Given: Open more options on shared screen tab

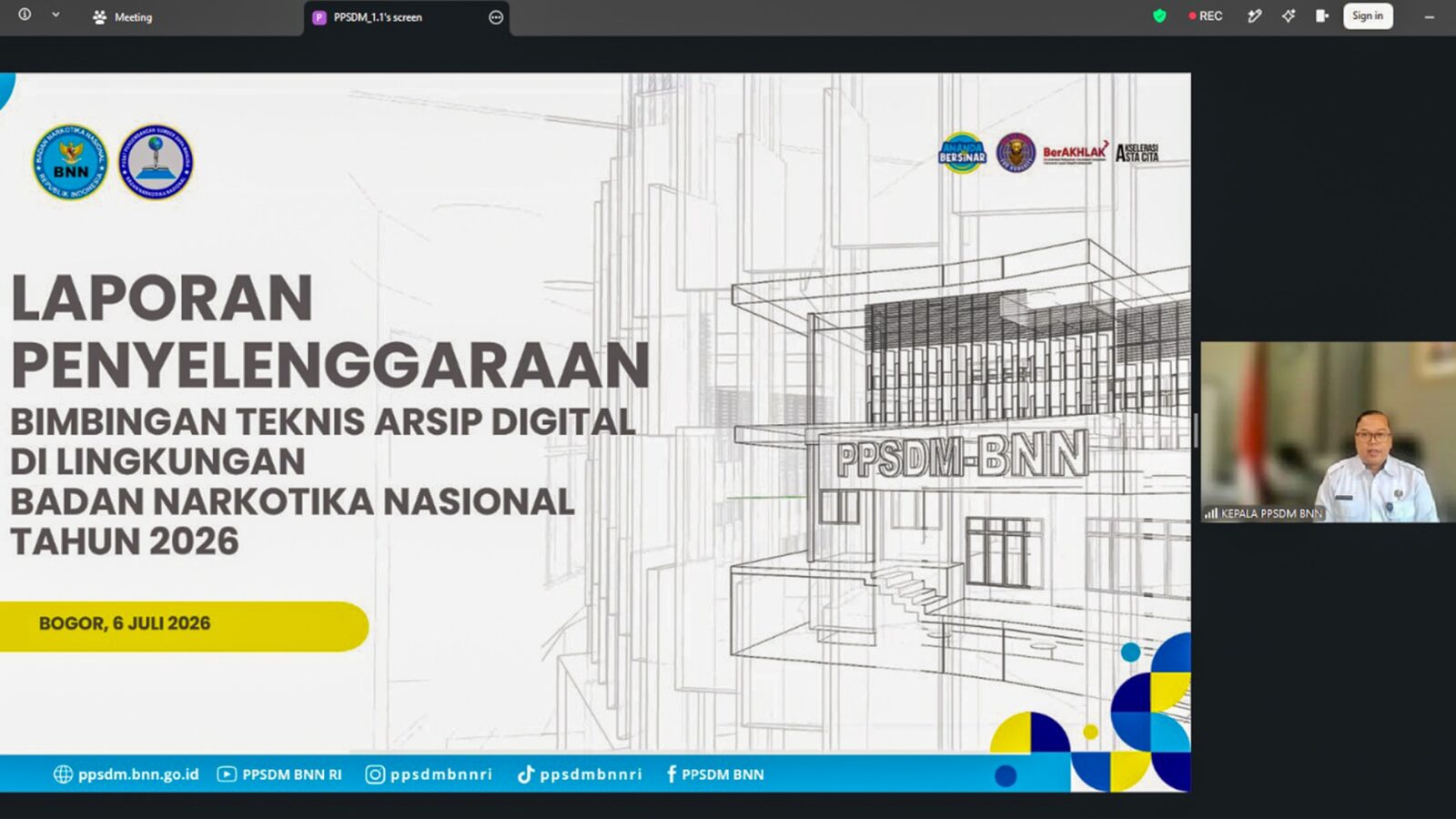Looking at the screenshot, I should pyautogui.click(x=495, y=17).
